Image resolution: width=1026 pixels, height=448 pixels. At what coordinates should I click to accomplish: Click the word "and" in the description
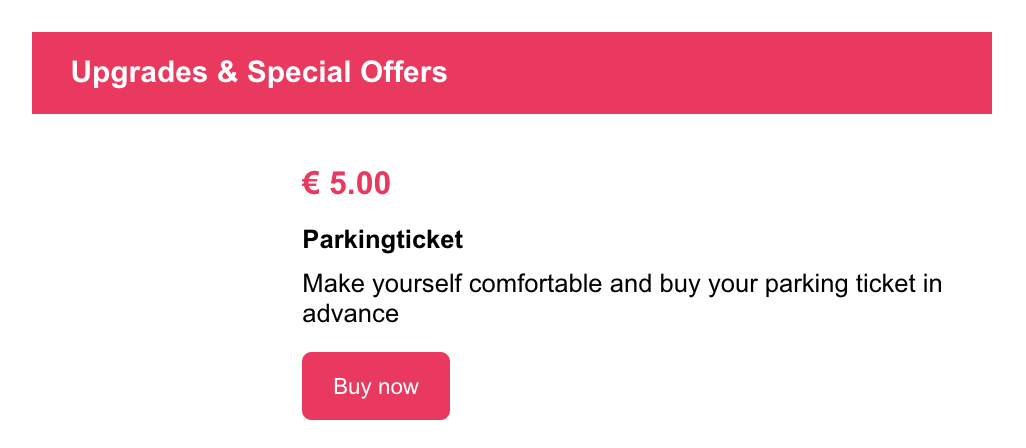[630, 284]
